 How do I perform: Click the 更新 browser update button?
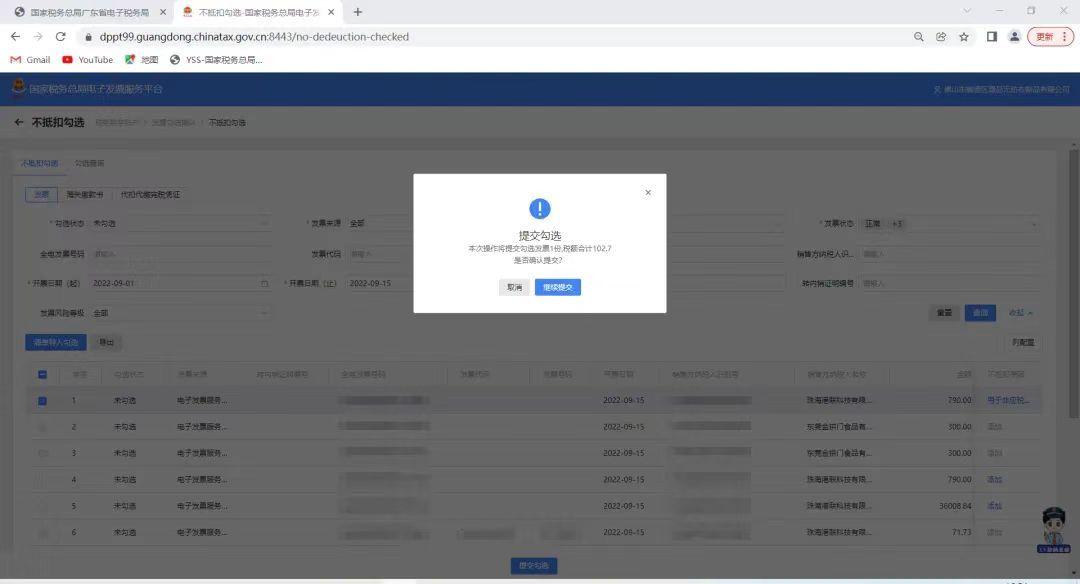tap(1049, 37)
